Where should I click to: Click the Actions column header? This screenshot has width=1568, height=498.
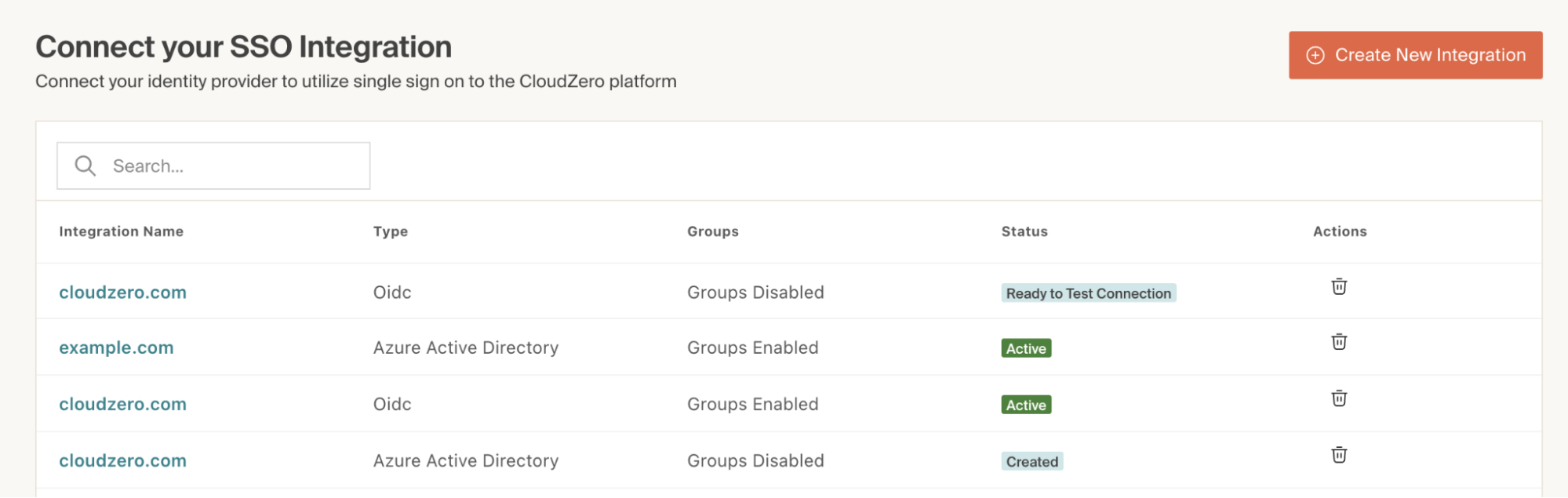coord(1340,231)
